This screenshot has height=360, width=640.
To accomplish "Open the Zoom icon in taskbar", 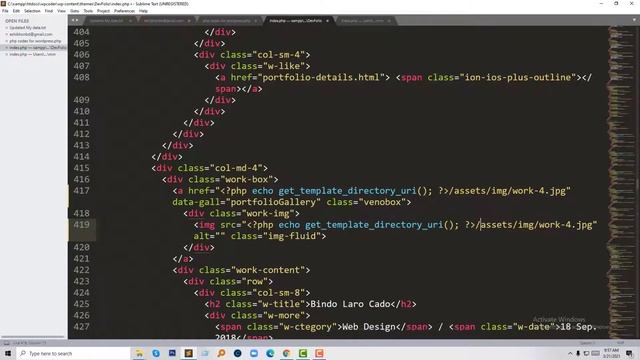I will (x=254, y=353).
